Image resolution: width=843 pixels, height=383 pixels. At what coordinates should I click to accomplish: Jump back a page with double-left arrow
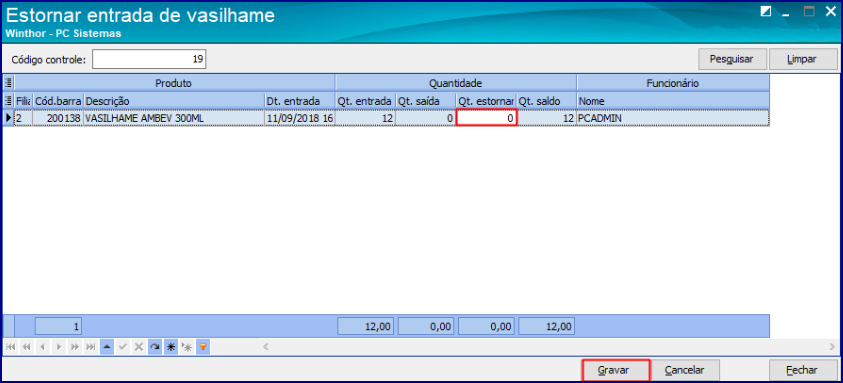(26, 347)
